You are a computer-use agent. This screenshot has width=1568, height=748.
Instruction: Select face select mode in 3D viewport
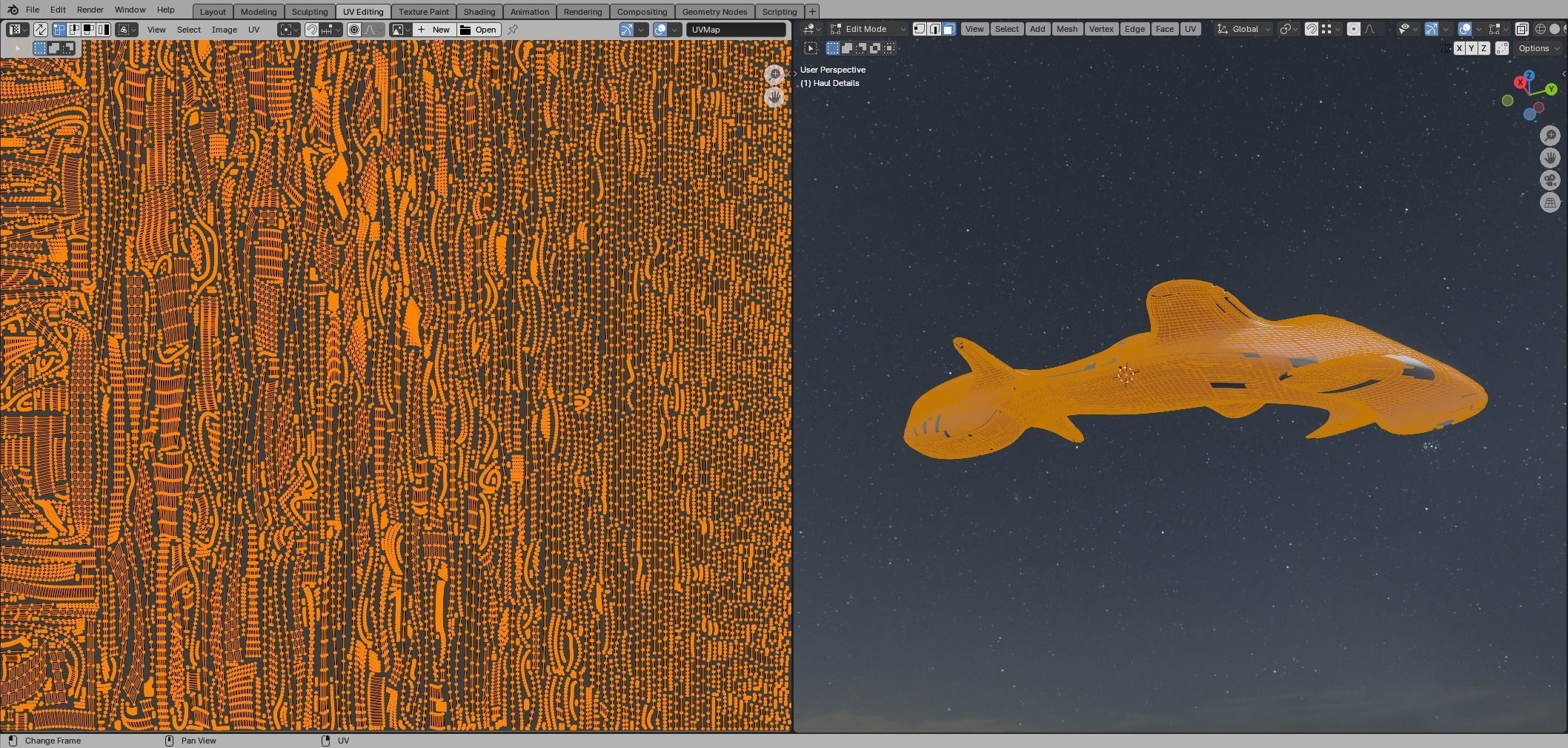click(x=949, y=29)
